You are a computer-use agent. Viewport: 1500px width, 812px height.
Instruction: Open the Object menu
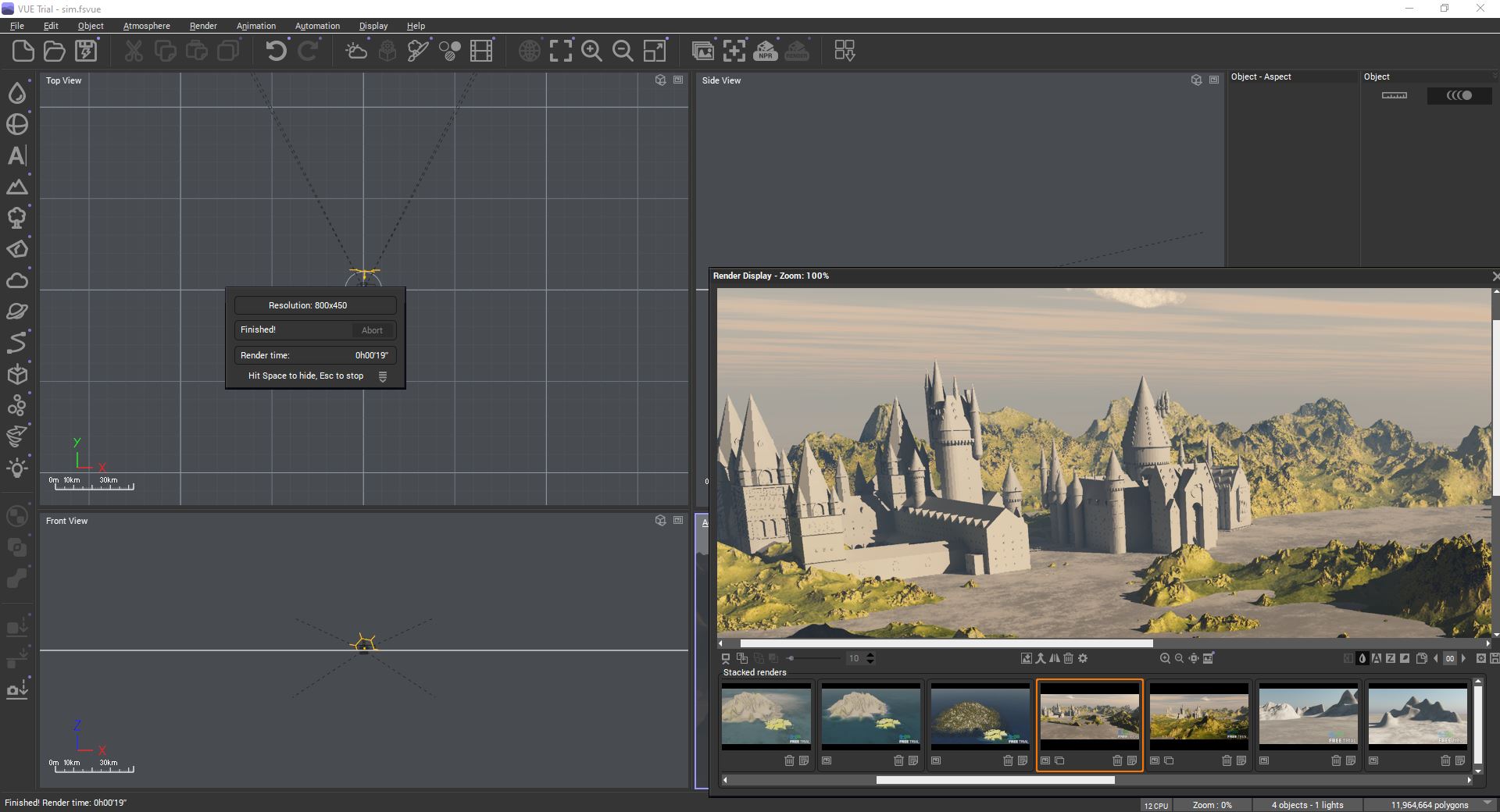[91, 26]
